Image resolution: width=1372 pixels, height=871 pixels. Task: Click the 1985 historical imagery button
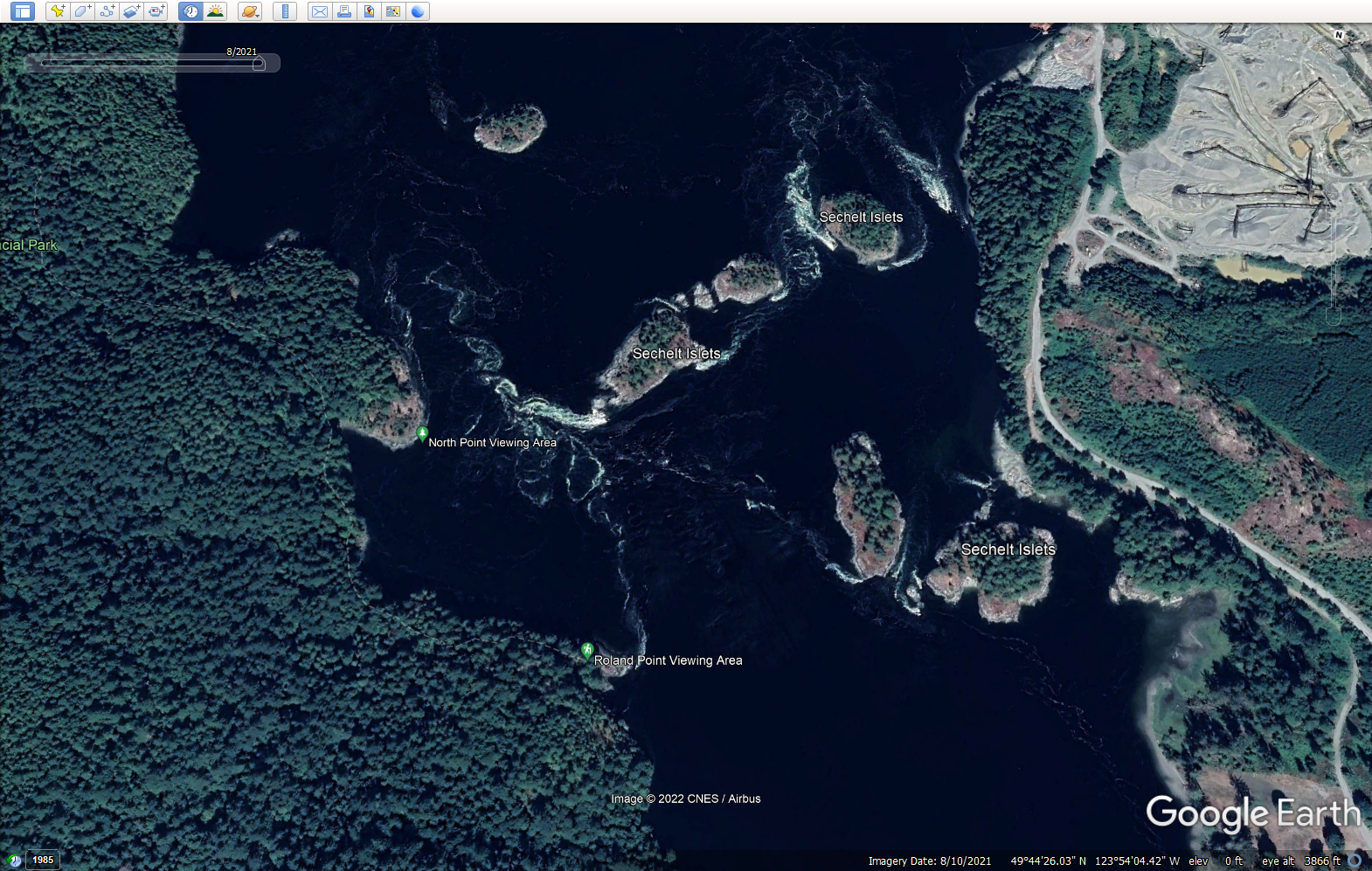(43, 861)
